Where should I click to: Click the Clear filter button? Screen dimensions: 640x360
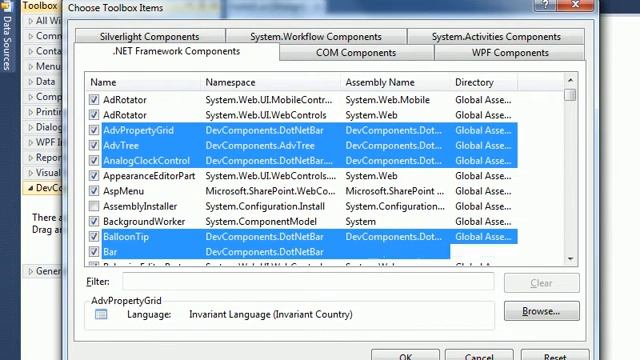[x=542, y=283]
